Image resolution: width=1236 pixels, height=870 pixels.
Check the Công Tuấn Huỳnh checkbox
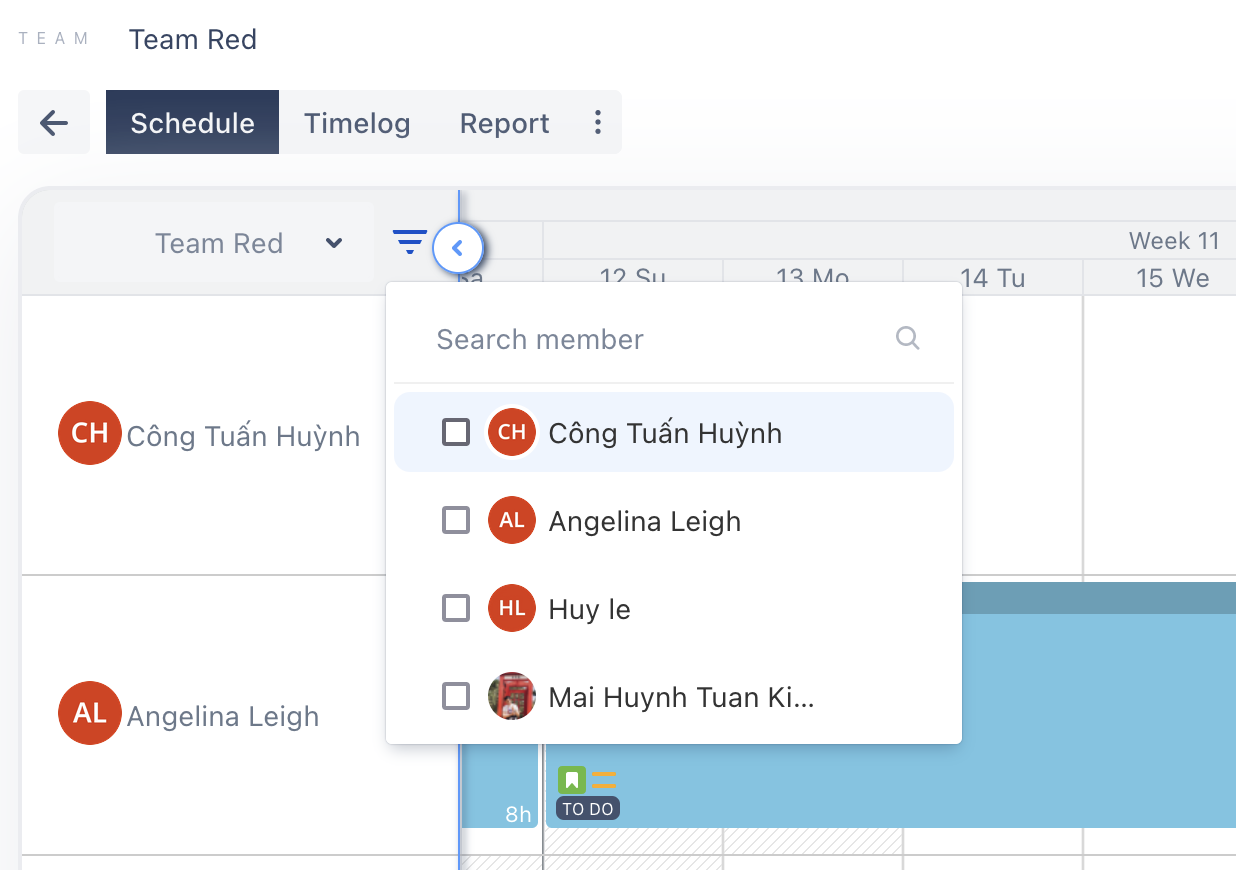(456, 432)
